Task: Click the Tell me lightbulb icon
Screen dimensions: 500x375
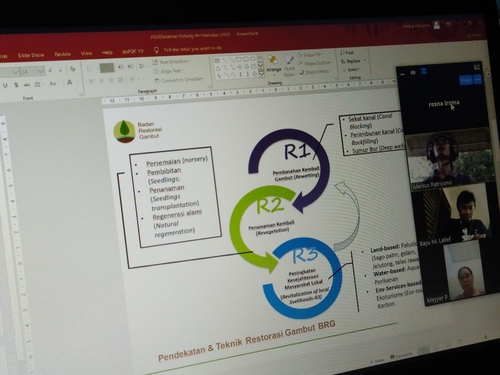Action: tap(156, 50)
